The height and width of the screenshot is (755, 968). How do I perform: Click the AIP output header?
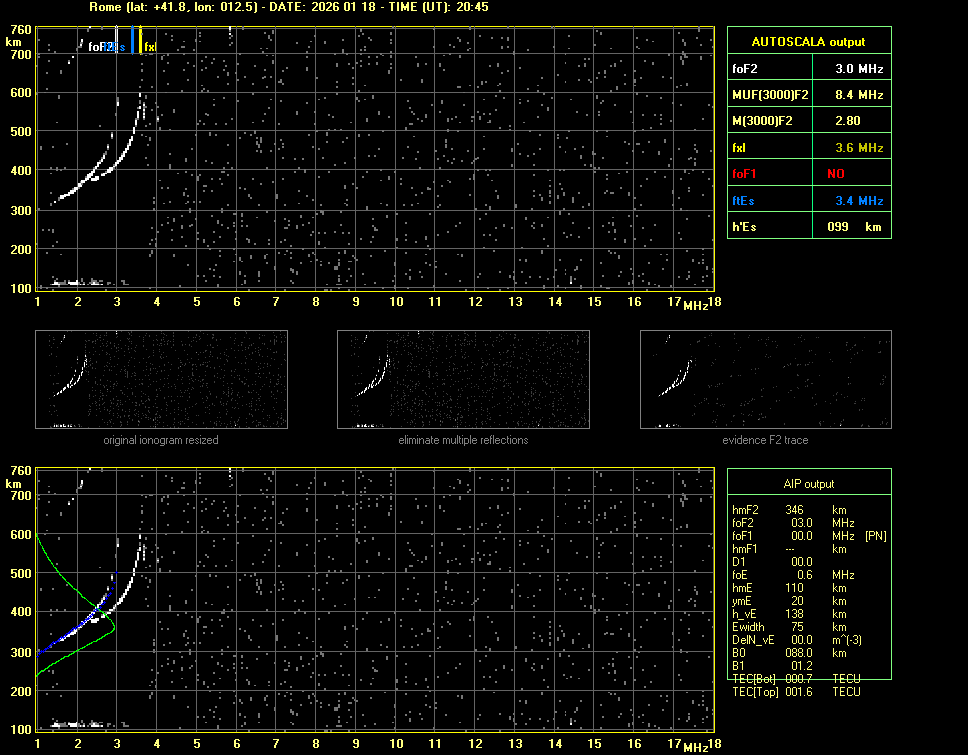tap(808, 484)
